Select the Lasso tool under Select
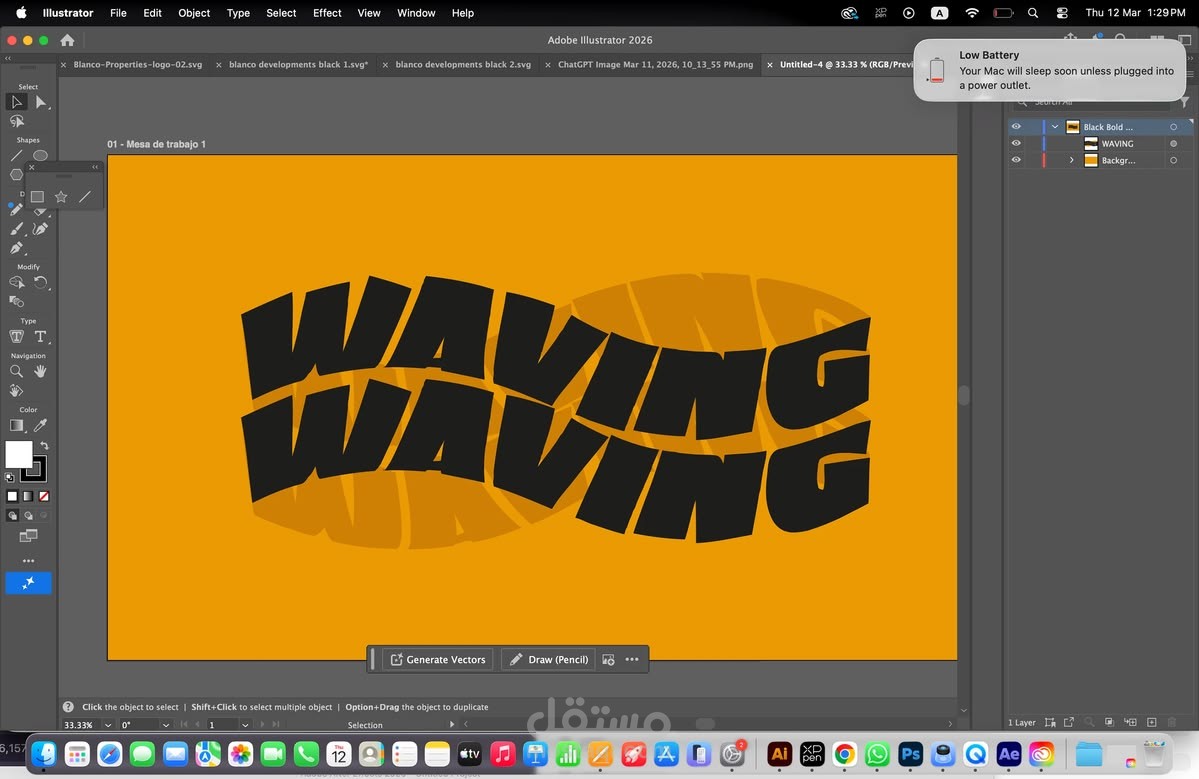This screenshot has height=779, width=1199. [16, 122]
